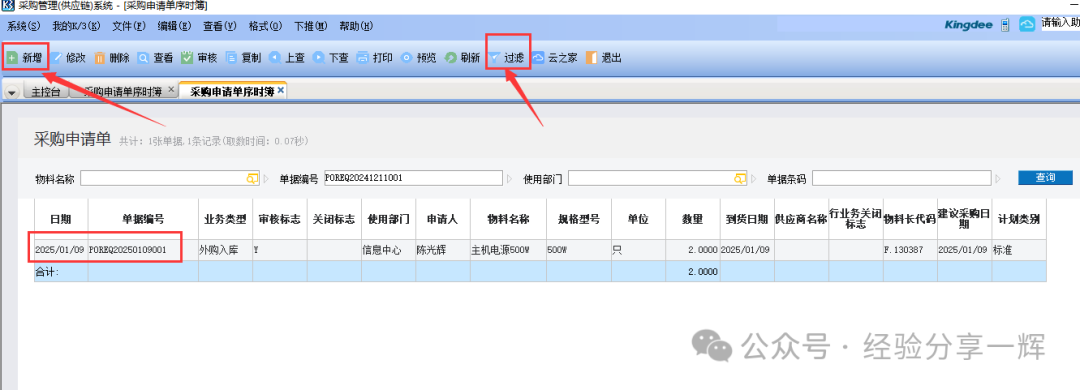Click the 删除 (Delete) toolbar icon
The image size is (1080, 390).
coord(100,58)
